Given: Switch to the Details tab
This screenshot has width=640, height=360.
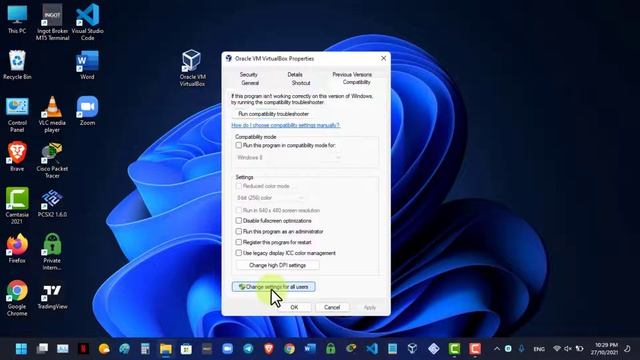Looking at the screenshot, I should tap(295, 75).
